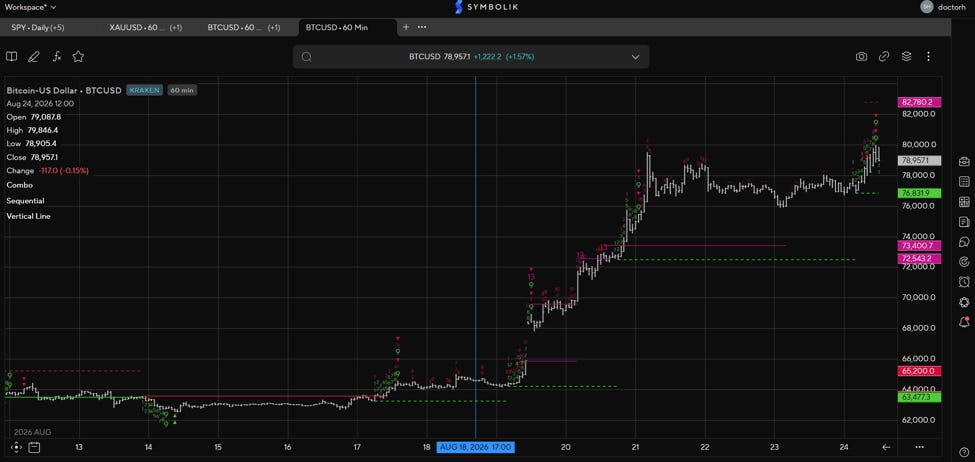Click the 72,543.2 magenta price tag

[920, 258]
